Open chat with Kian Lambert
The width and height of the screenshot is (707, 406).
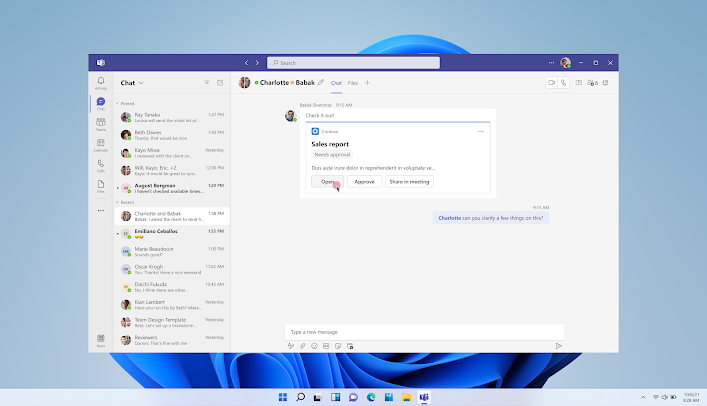click(x=172, y=304)
